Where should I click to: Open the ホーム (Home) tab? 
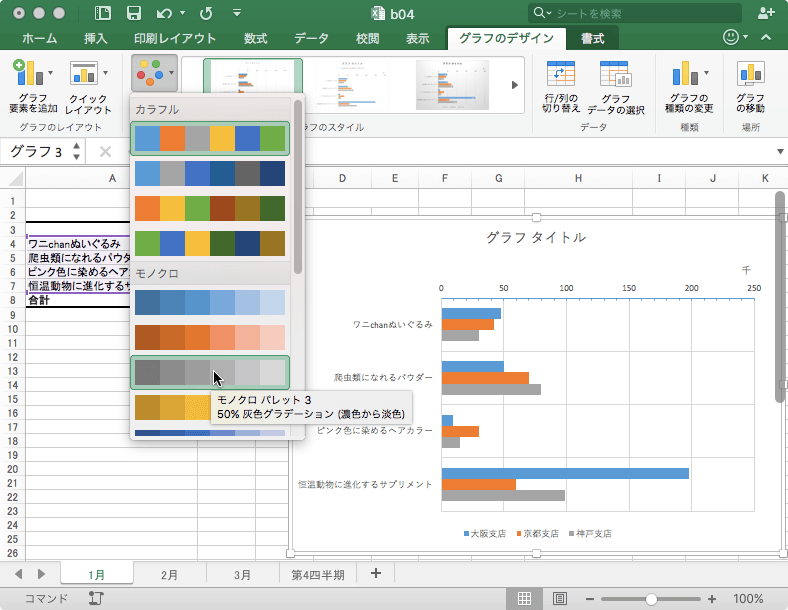40,38
